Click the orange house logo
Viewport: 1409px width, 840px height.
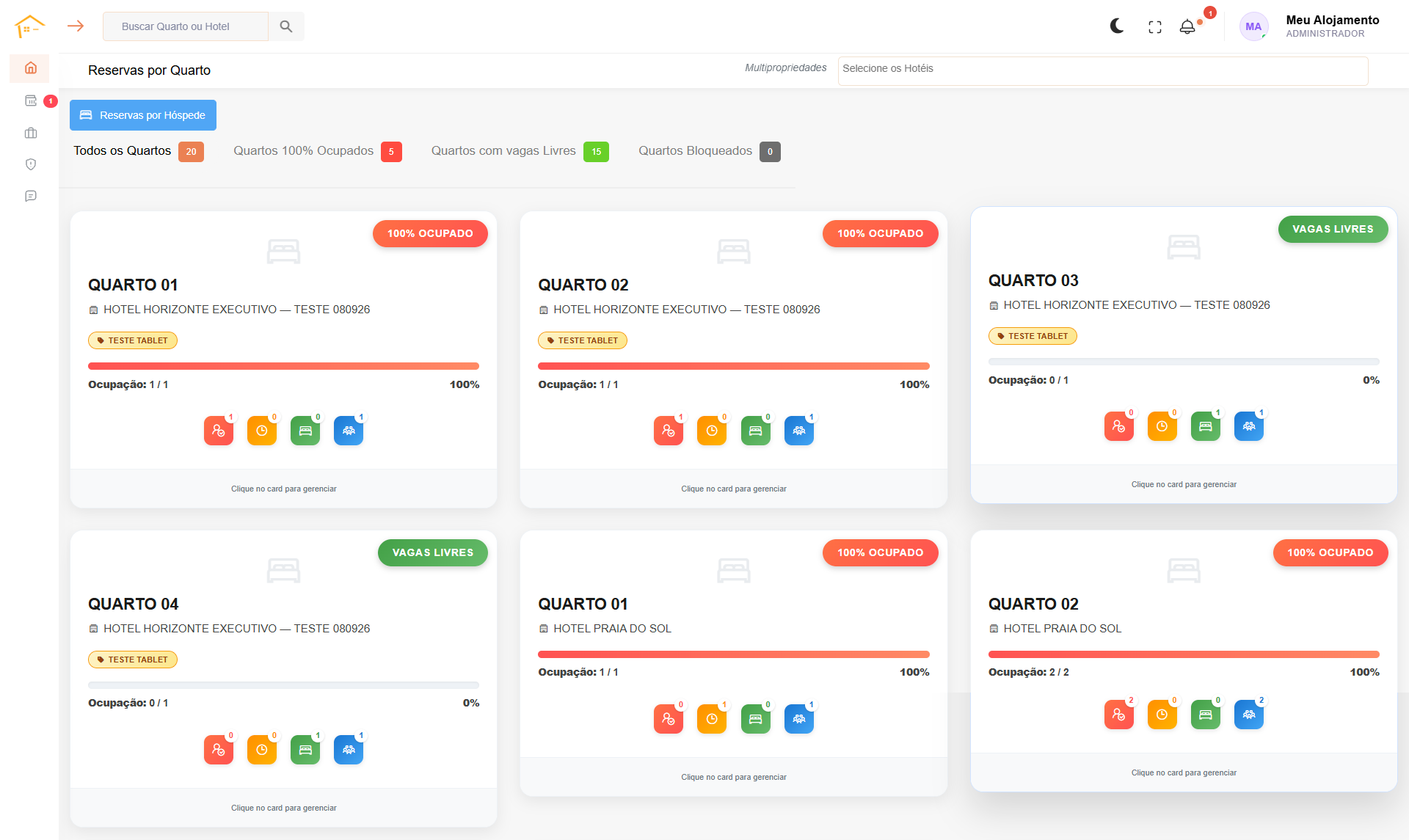click(x=29, y=26)
